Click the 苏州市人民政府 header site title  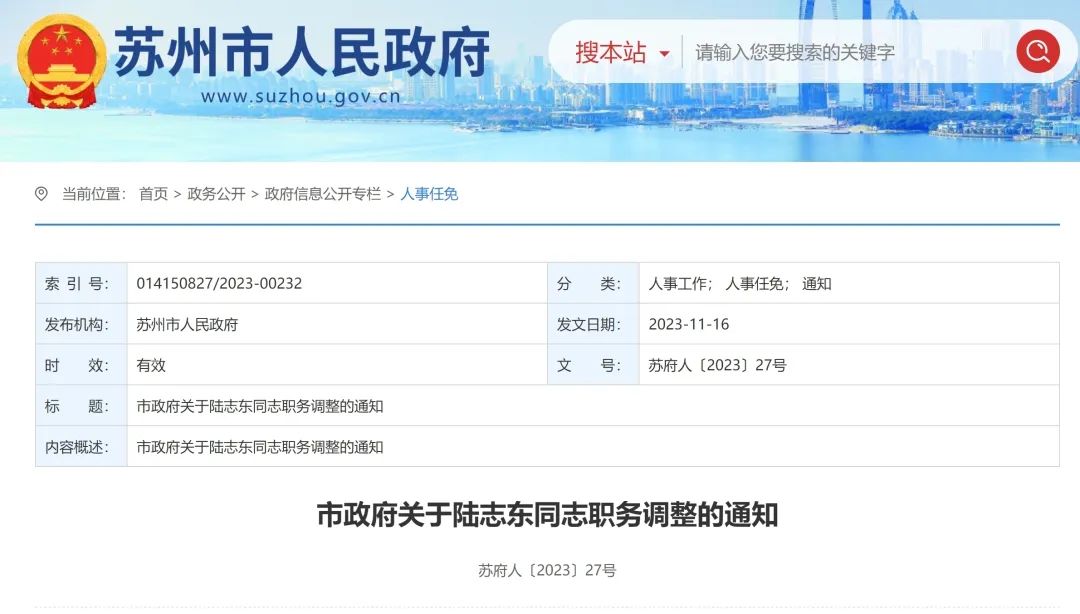point(301,50)
